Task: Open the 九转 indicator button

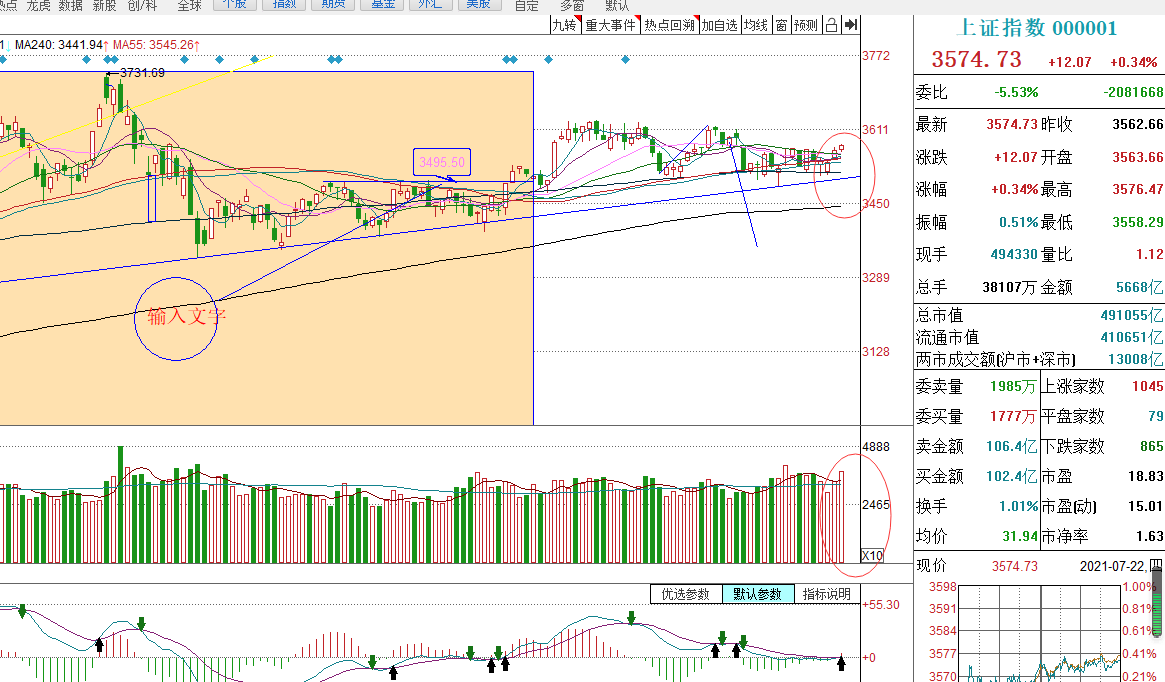Action: click(x=565, y=25)
